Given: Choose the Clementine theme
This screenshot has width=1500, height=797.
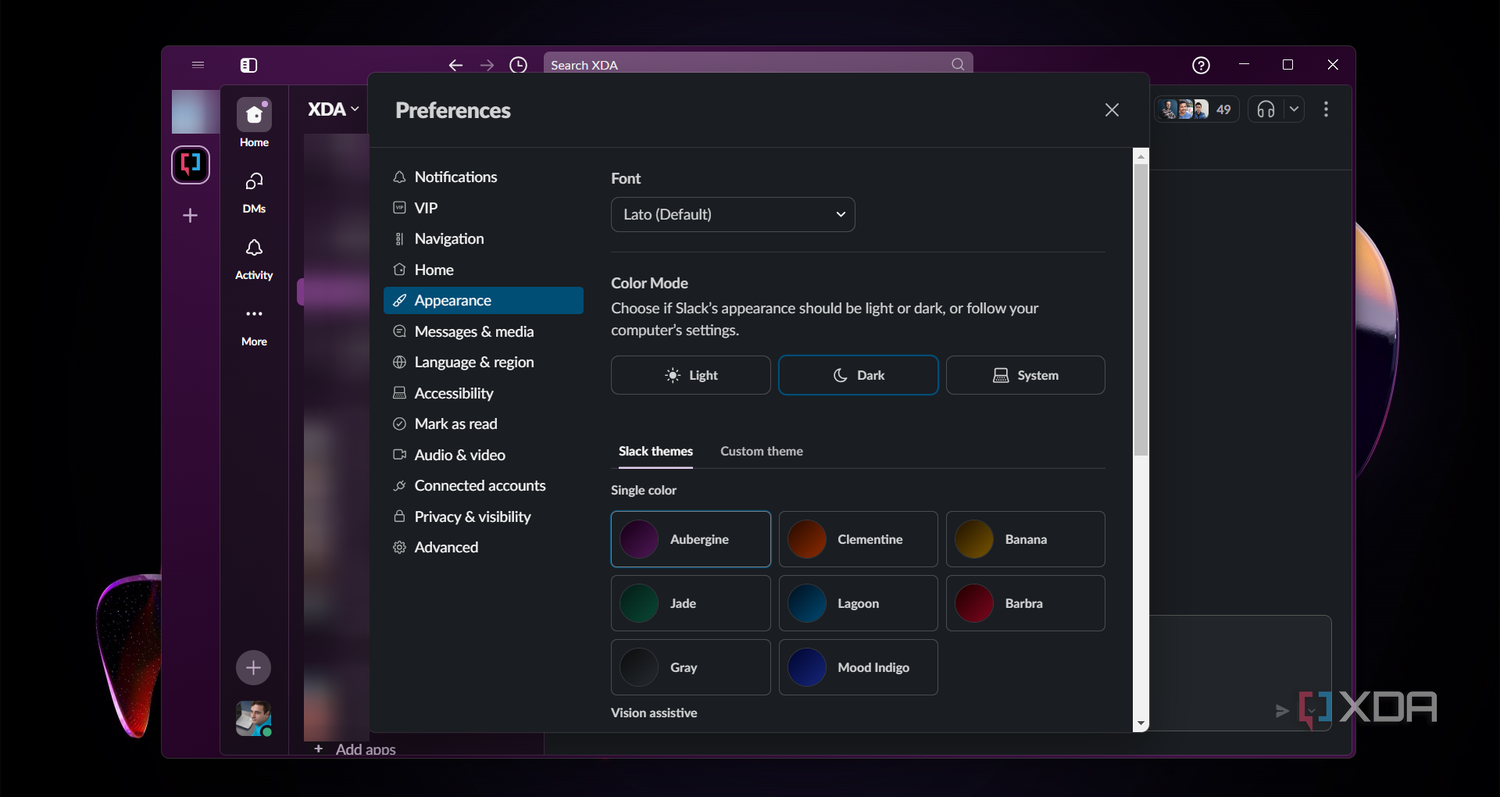Looking at the screenshot, I should coord(858,539).
